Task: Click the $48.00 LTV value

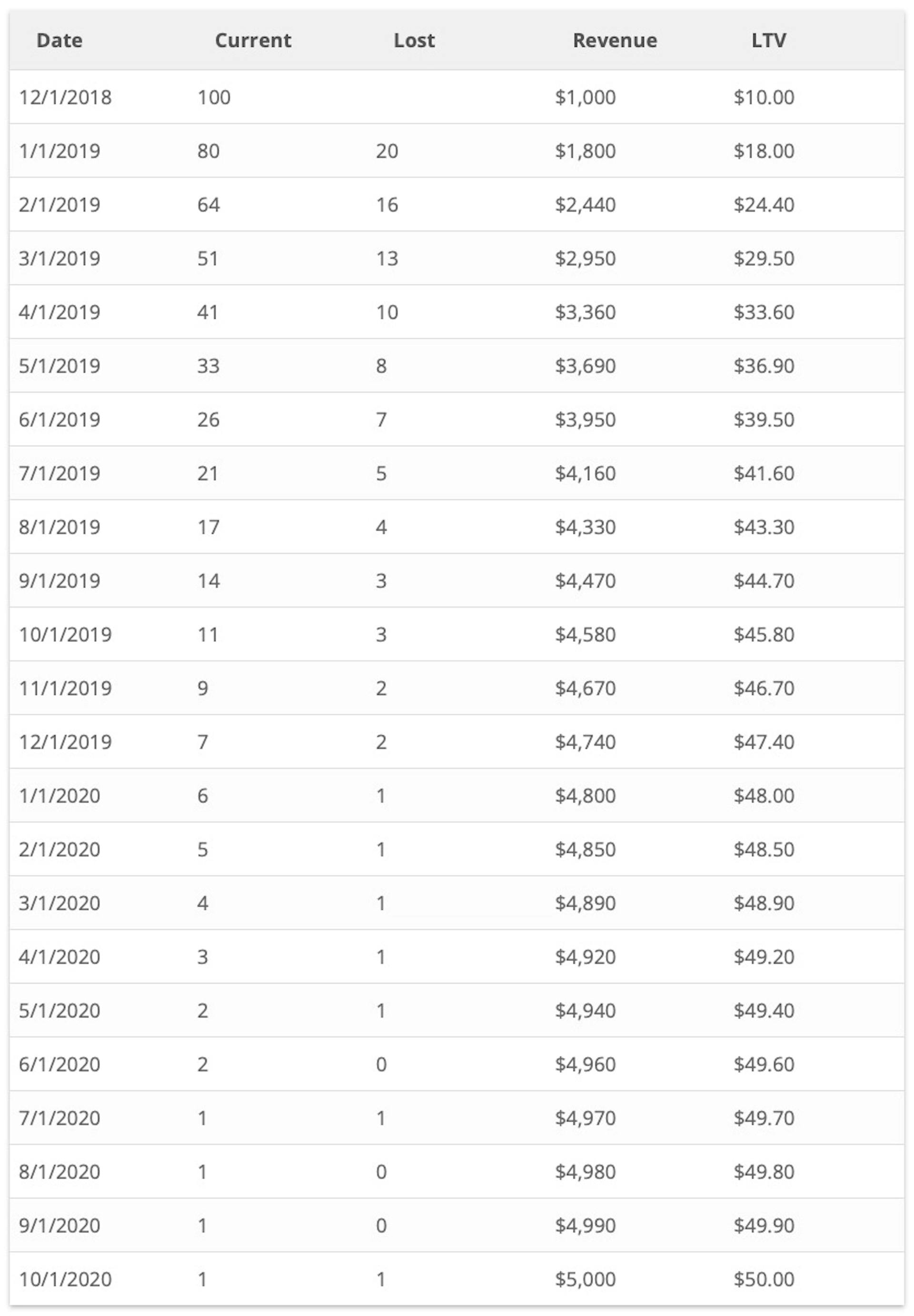Action: (x=764, y=796)
